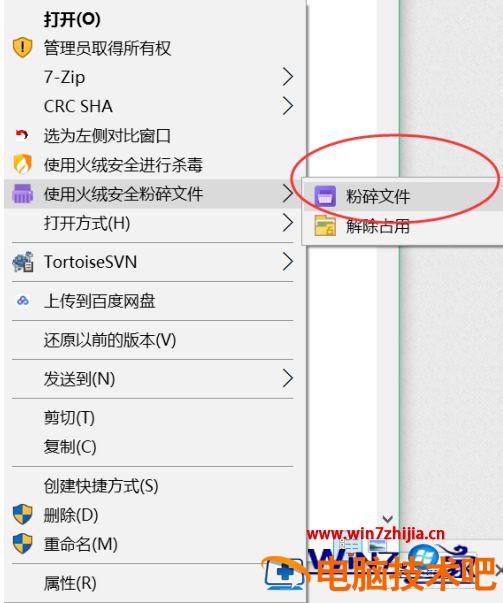
Task: Expand the TortoiseSVN submenu chevron
Action: (288, 262)
